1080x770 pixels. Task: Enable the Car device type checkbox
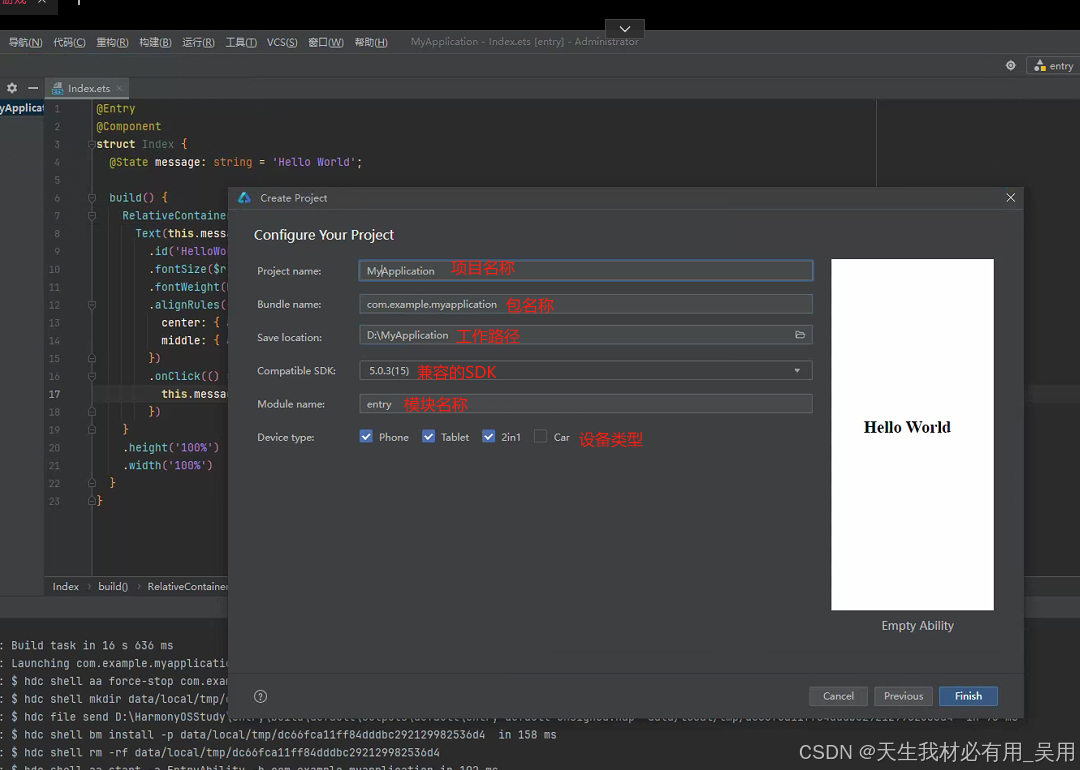point(541,437)
